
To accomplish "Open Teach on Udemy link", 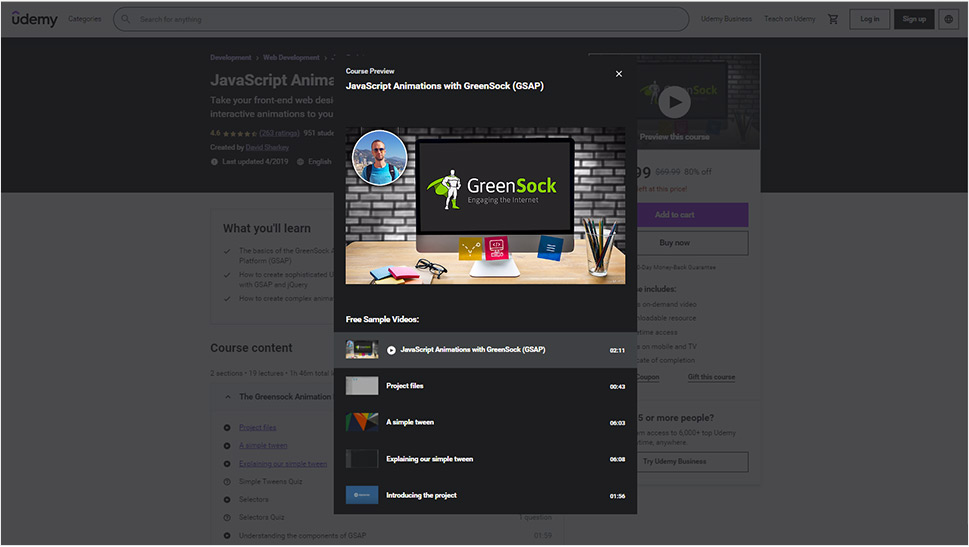I will [789, 19].
